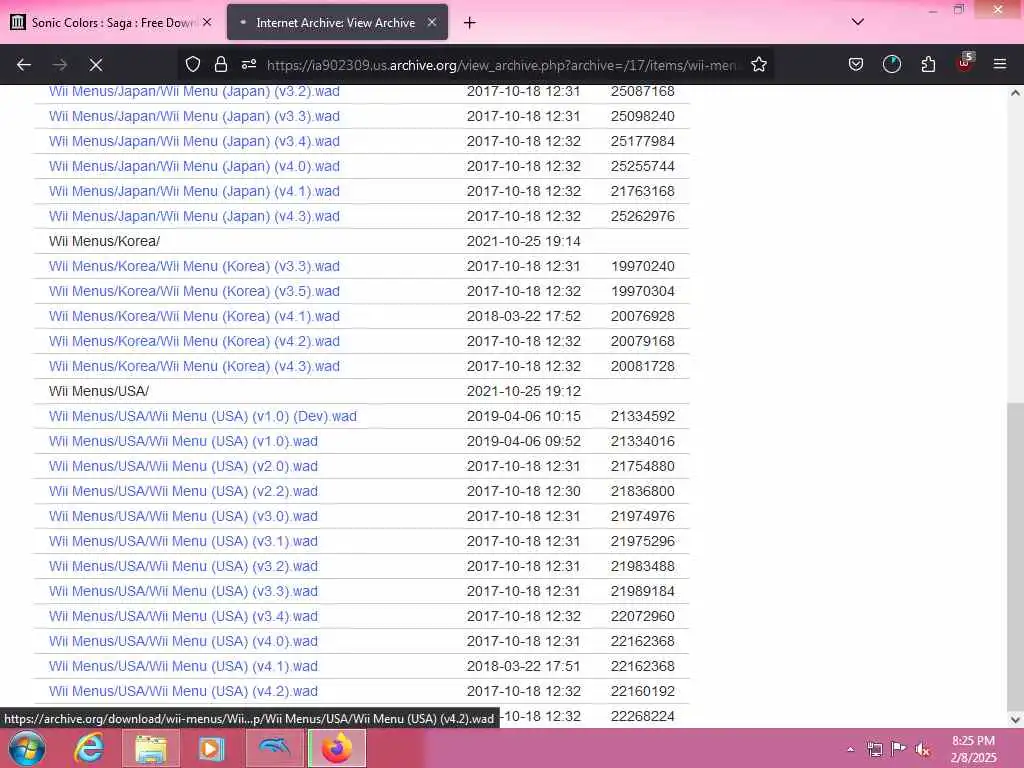Viewport: 1024px width, 768px height.
Task: Click the scrollbar down arrow
Action: coord(1015,720)
